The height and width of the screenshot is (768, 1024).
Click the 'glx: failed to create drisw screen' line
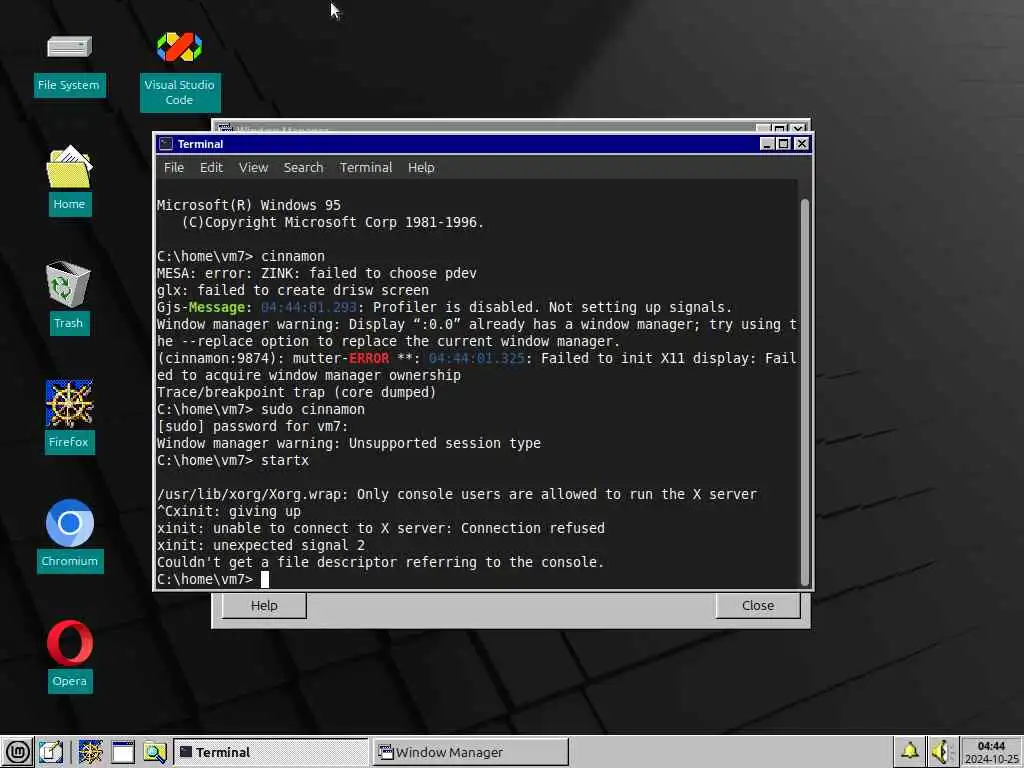click(x=293, y=291)
